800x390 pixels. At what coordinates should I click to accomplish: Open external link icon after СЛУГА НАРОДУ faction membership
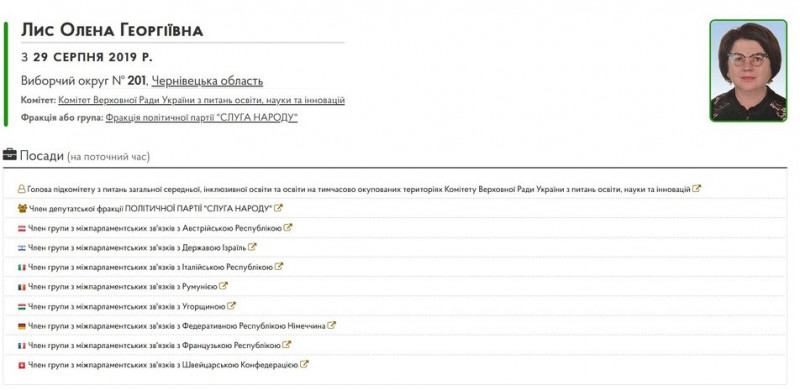[x=279, y=208]
